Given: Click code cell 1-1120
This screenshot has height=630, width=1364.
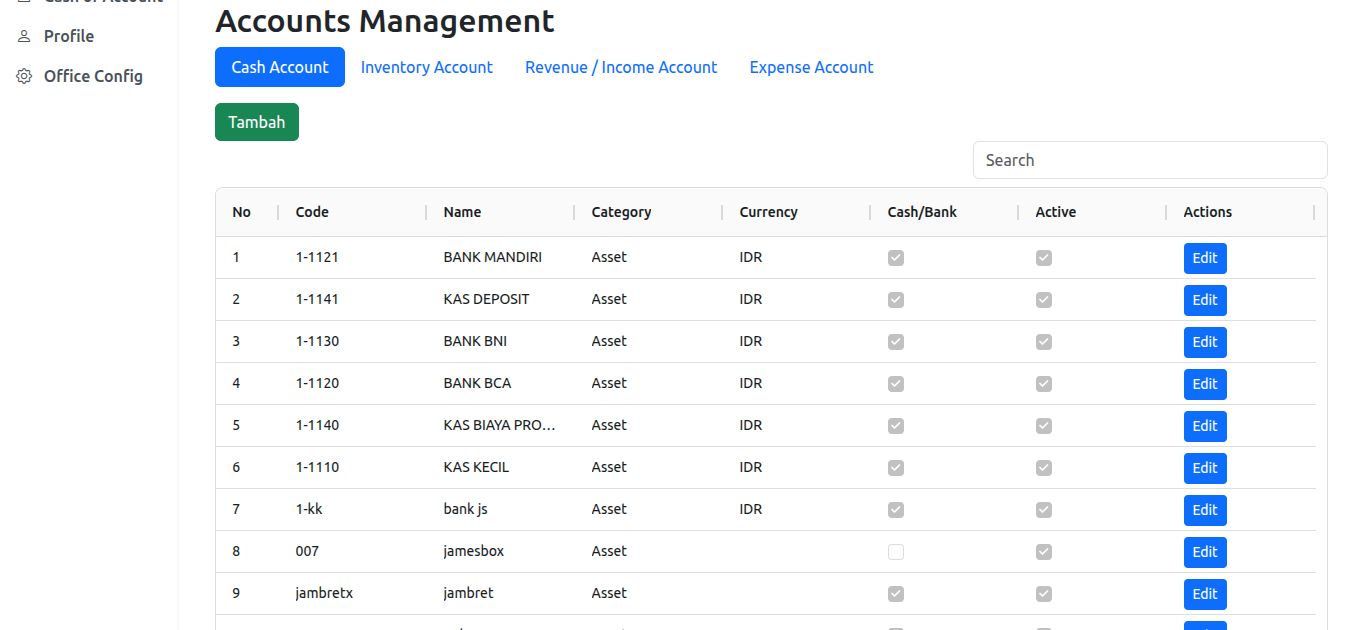Looking at the screenshot, I should point(317,383).
